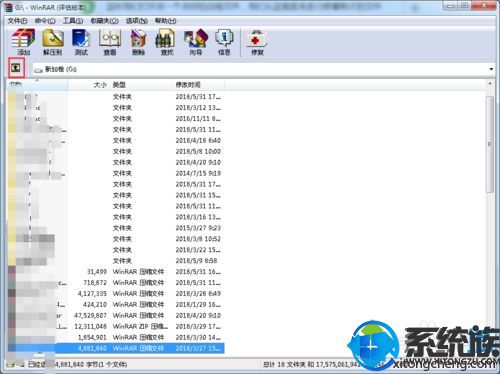Select the folder row dated 2018/5/9 8:58
Image resolution: width=500 pixels, height=374 pixels.
point(116,261)
